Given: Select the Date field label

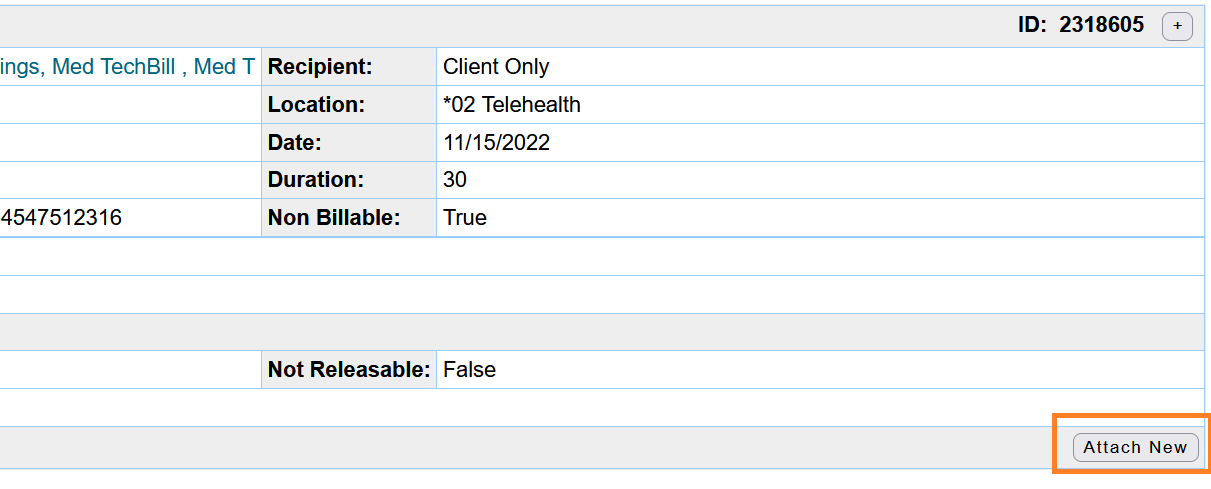Looking at the screenshot, I should [x=295, y=143].
